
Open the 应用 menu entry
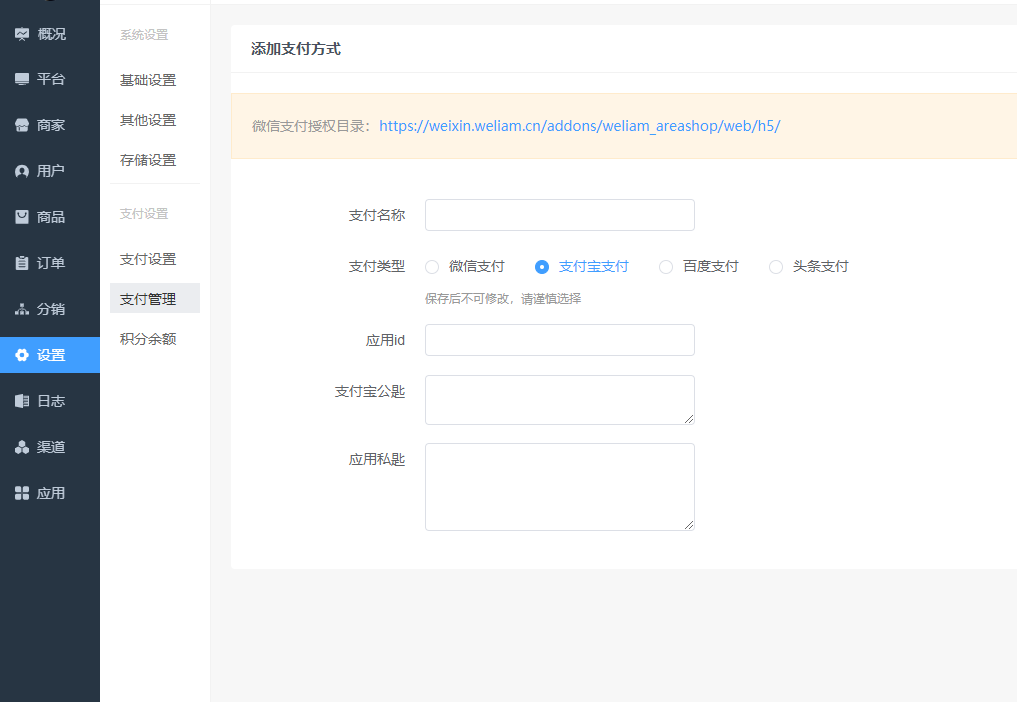[x=50, y=493]
